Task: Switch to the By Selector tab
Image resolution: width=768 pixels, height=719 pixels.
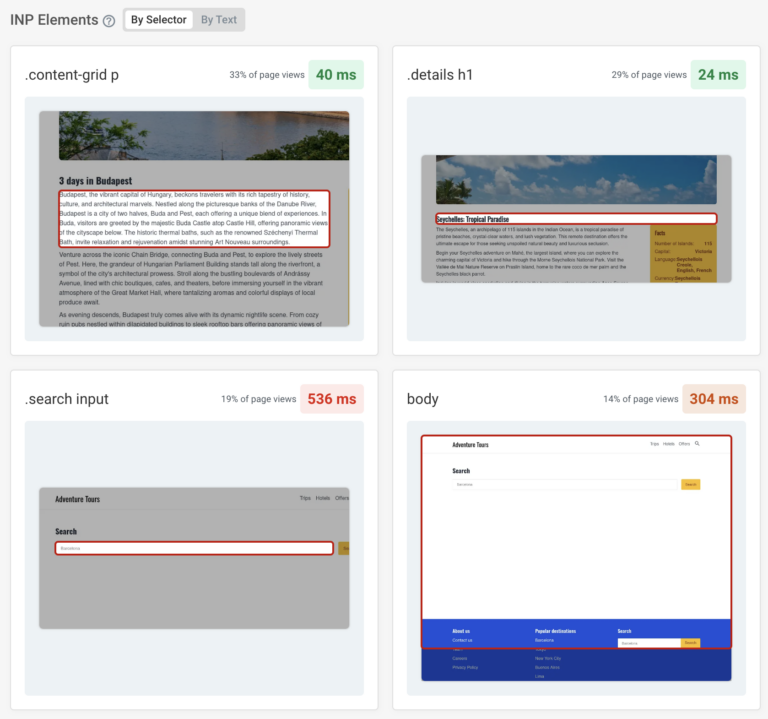Action: click(x=159, y=20)
